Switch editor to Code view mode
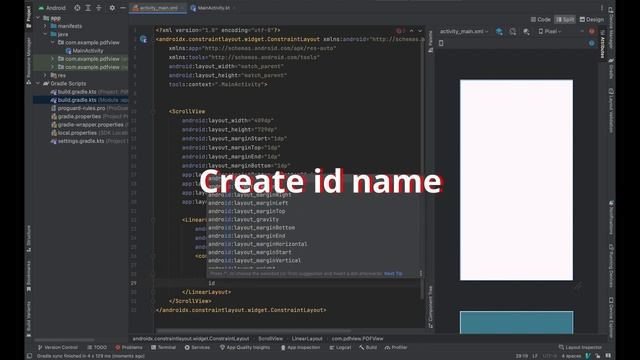 pos(541,19)
